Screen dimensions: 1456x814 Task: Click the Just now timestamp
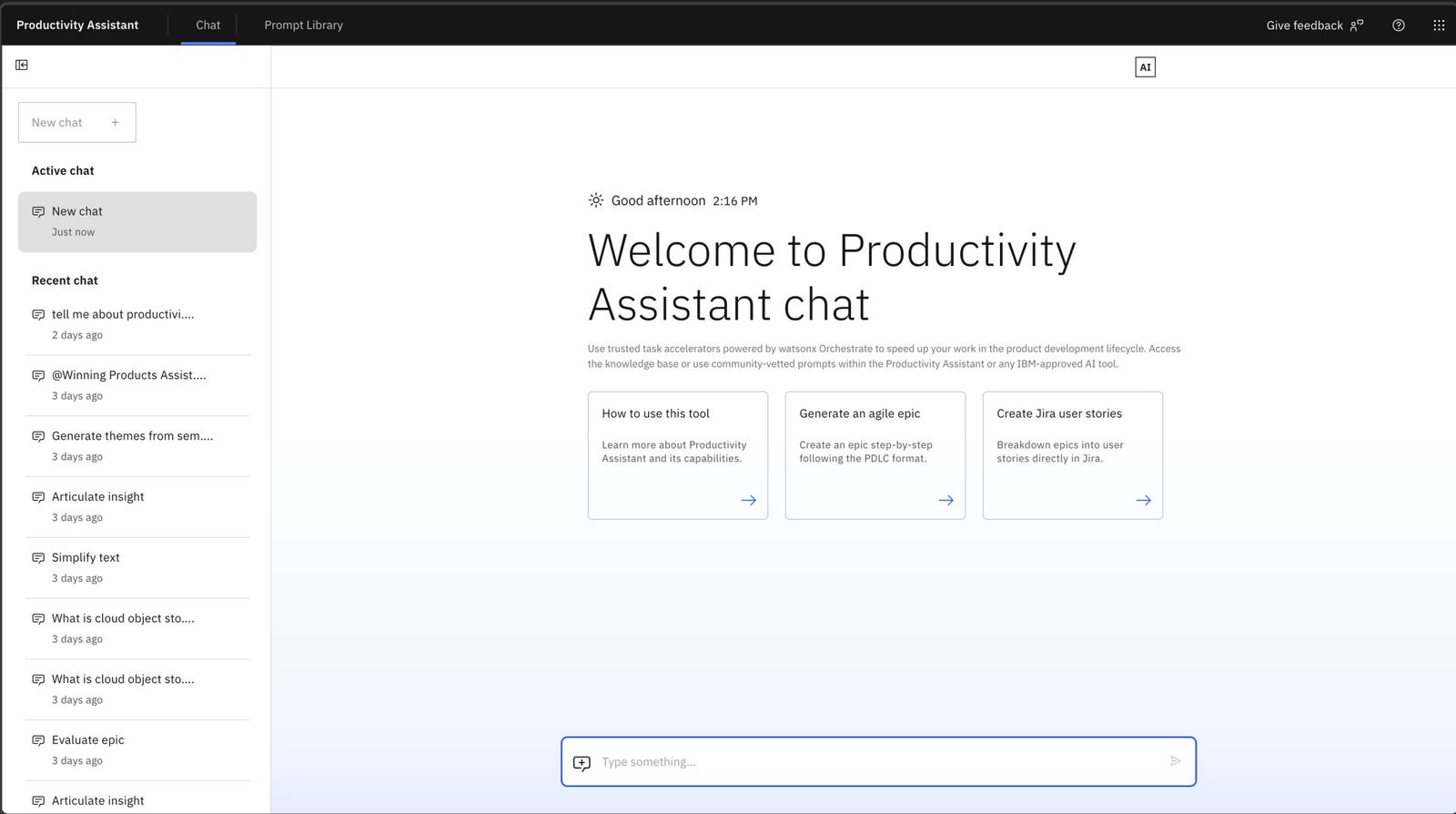[73, 232]
